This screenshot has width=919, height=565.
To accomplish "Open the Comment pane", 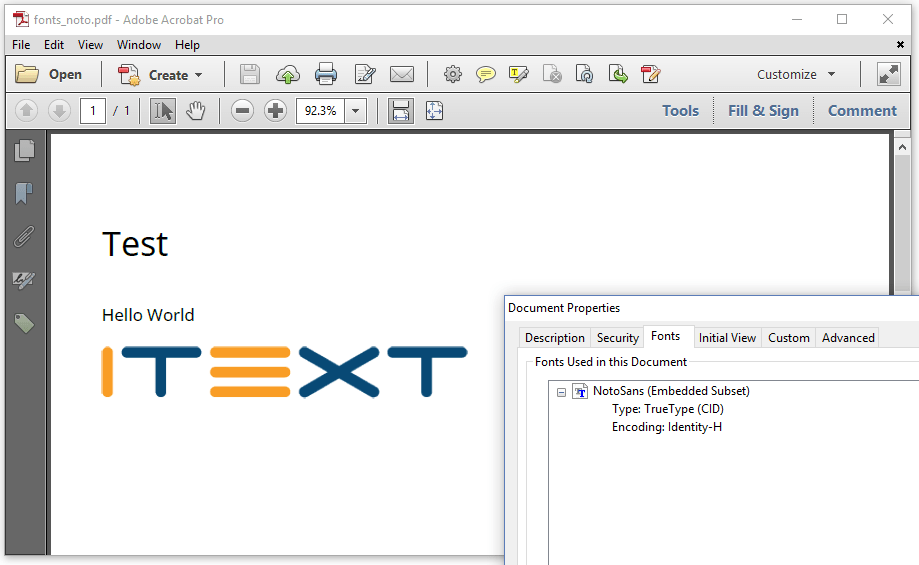I will (x=862, y=111).
